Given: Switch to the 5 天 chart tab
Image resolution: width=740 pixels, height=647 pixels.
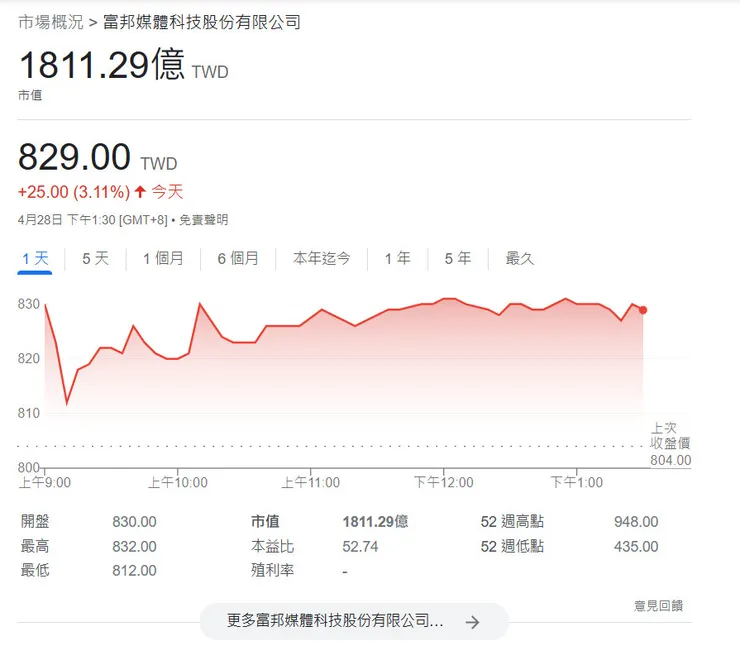Looking at the screenshot, I should point(95,258).
